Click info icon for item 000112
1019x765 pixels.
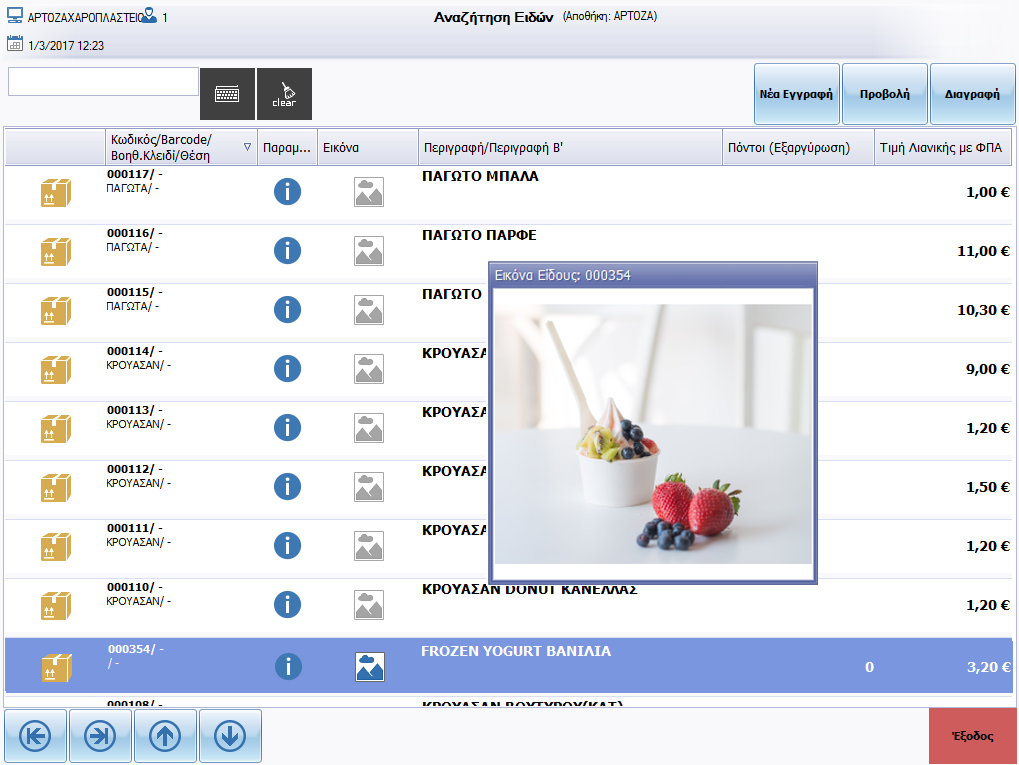pyautogui.click(x=287, y=487)
